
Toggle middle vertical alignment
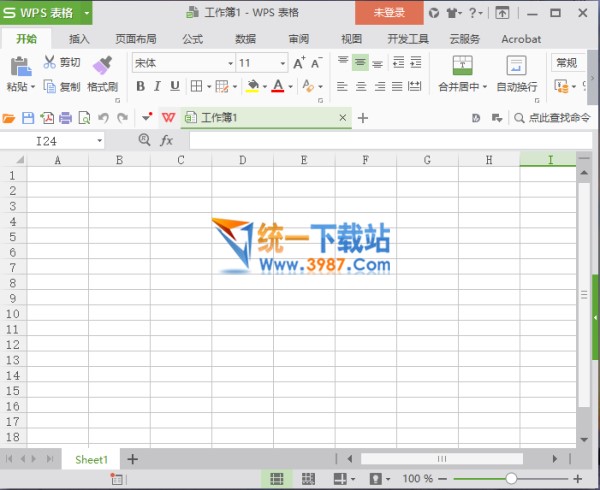click(360, 62)
